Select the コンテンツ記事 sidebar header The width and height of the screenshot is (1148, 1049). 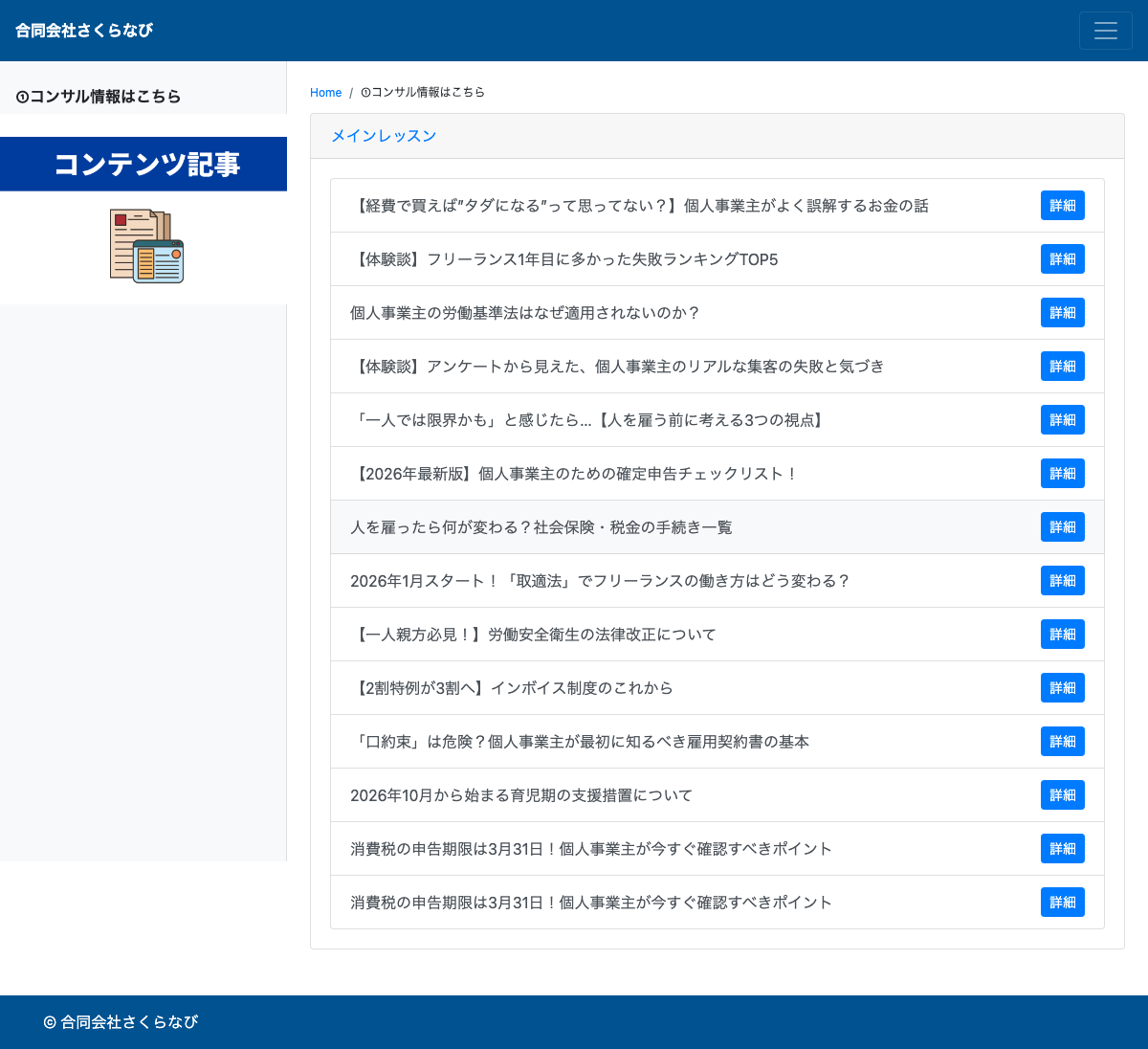tap(143, 164)
